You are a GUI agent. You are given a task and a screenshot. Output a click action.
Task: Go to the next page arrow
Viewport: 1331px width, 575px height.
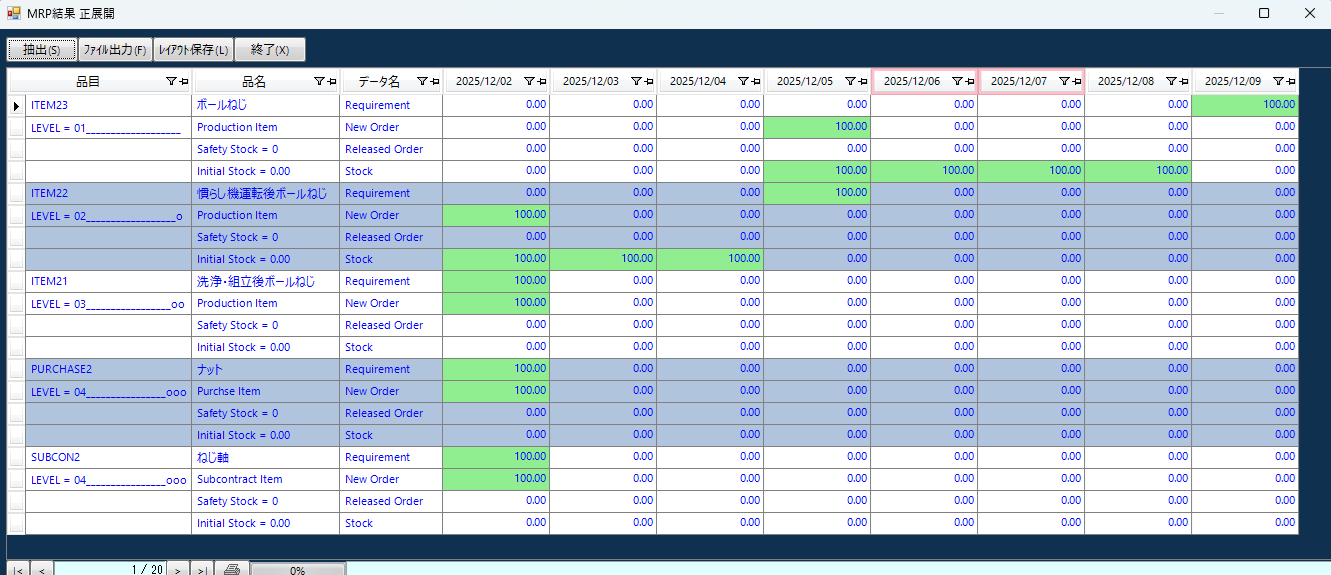click(176, 569)
